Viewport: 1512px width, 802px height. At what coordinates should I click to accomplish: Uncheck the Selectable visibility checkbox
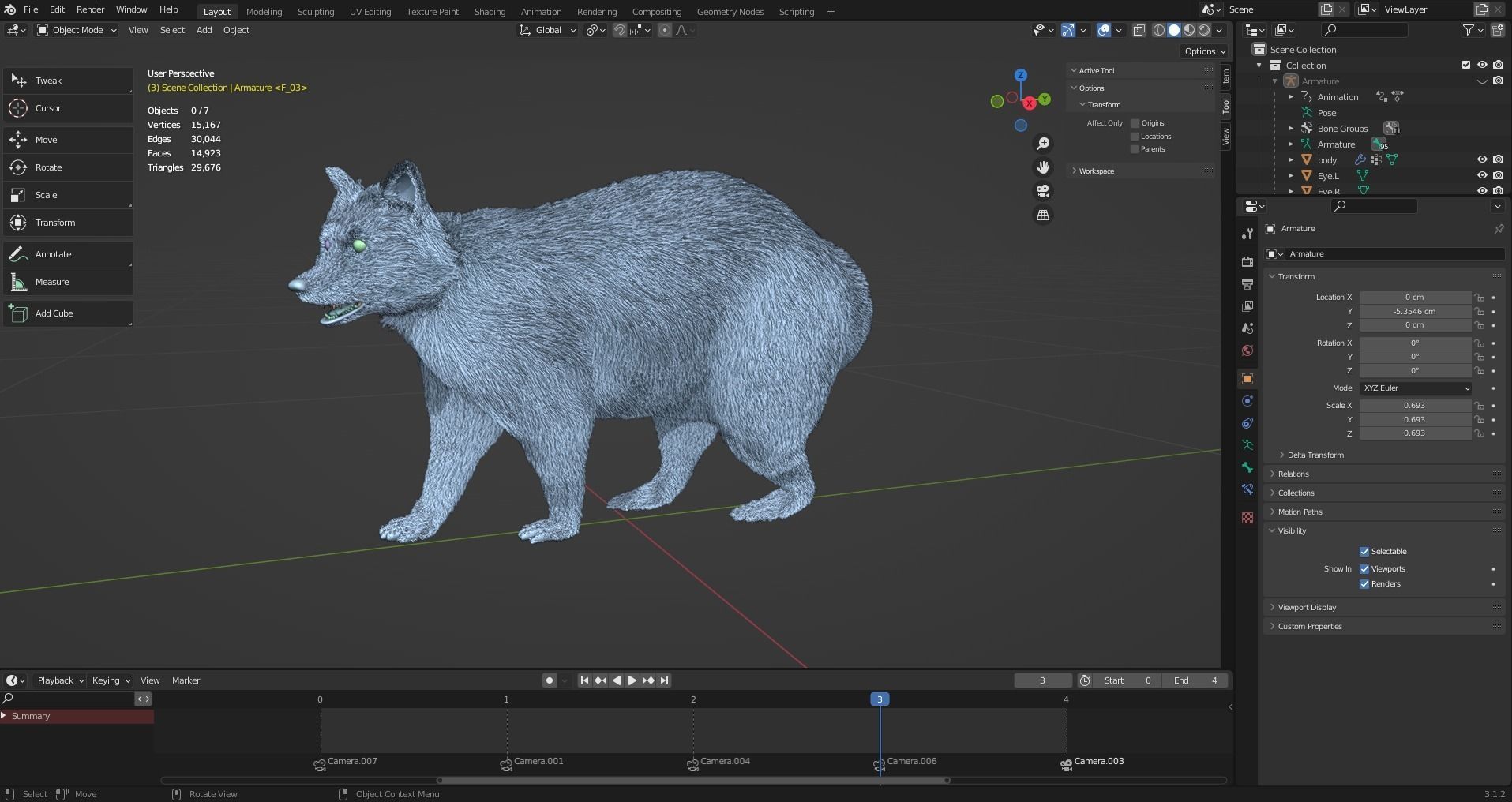pos(1364,552)
